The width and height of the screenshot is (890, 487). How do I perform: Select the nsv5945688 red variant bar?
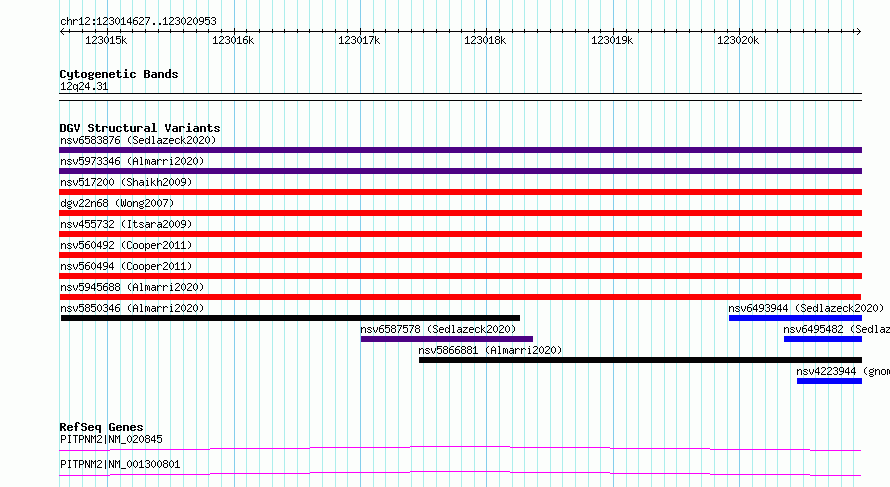click(x=460, y=297)
